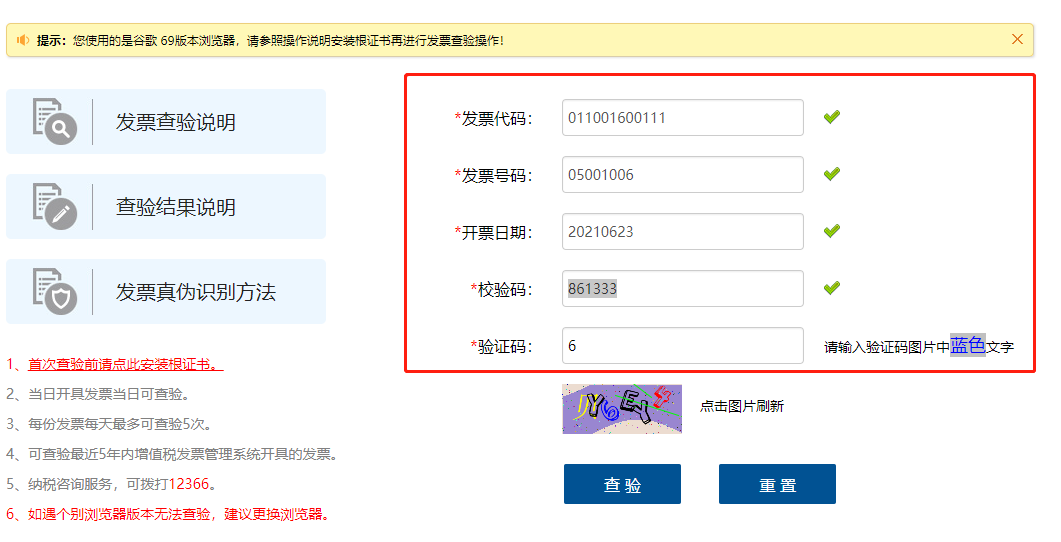Click the shield document icon for 发票真伪识别方法

54,291
